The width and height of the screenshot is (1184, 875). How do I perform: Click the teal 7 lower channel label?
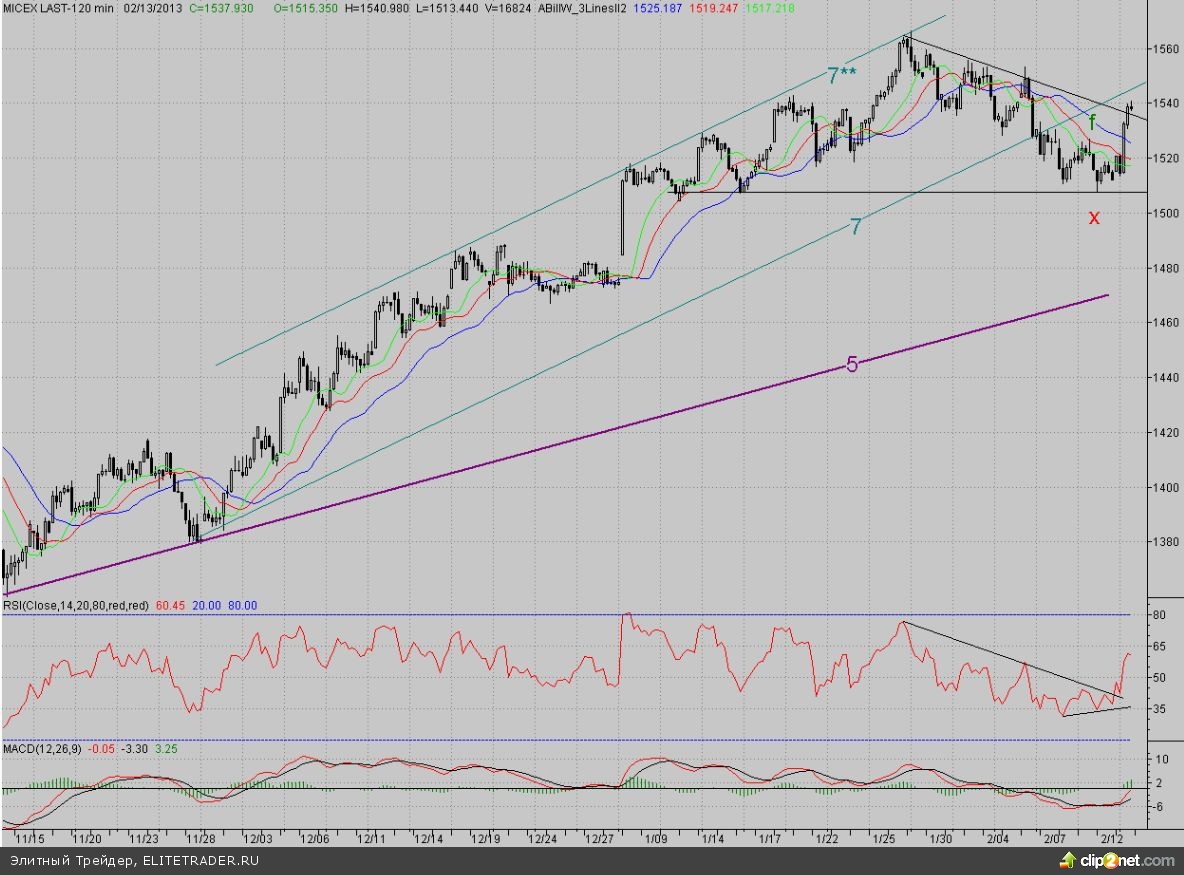(856, 227)
